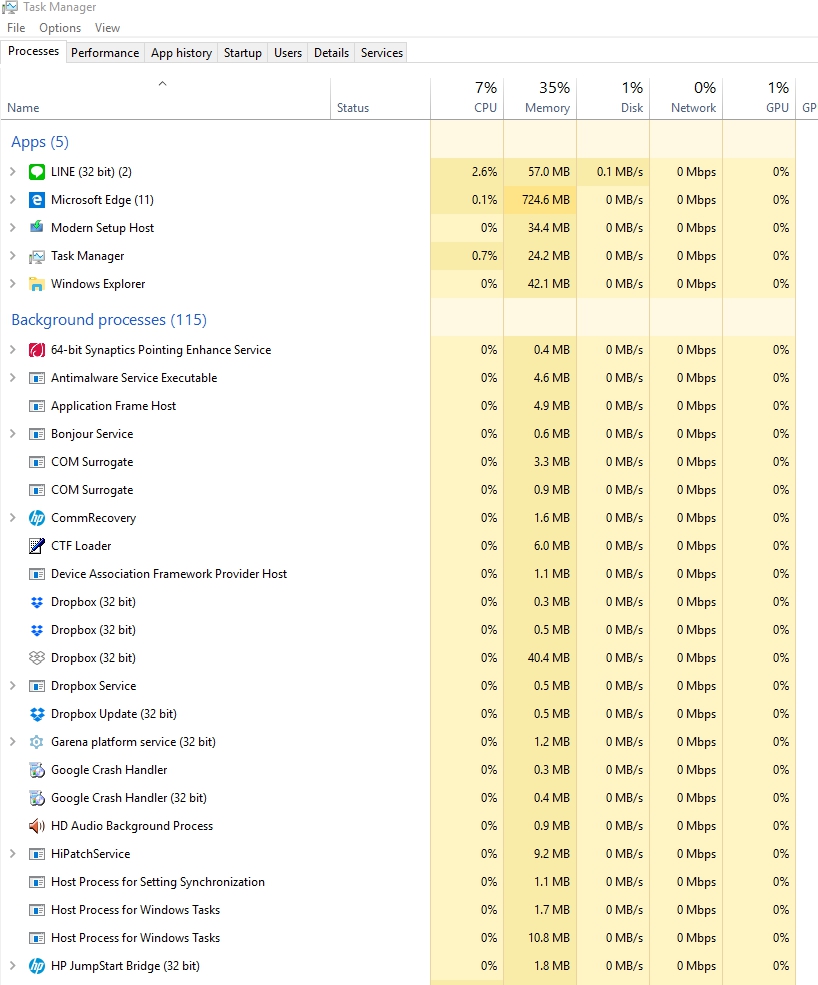This screenshot has width=818, height=985.
Task: Click the Google Crash Handler icon using 0.3 MB
Action: tap(37, 770)
